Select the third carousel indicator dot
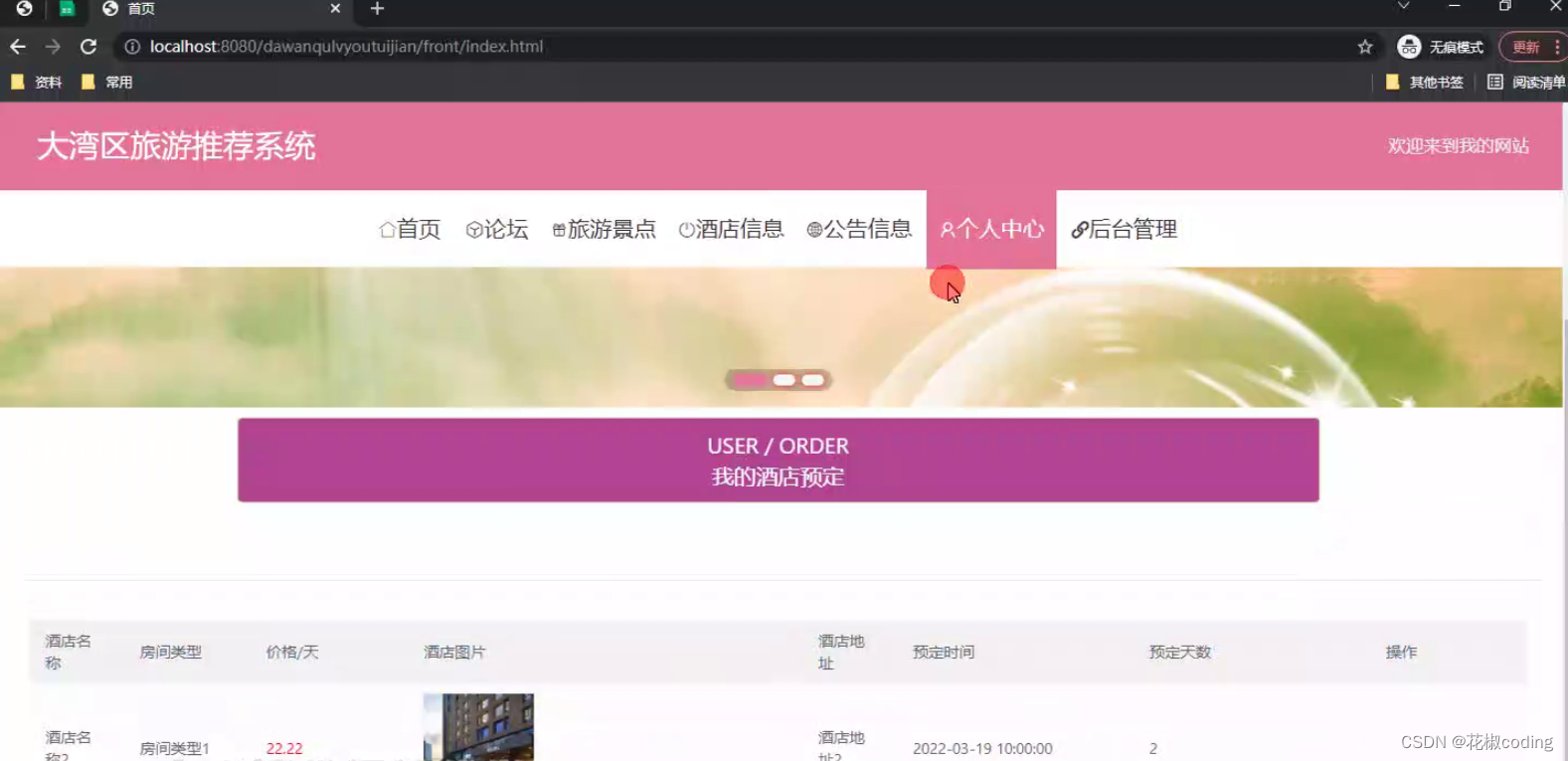The image size is (1568, 761). (x=813, y=380)
